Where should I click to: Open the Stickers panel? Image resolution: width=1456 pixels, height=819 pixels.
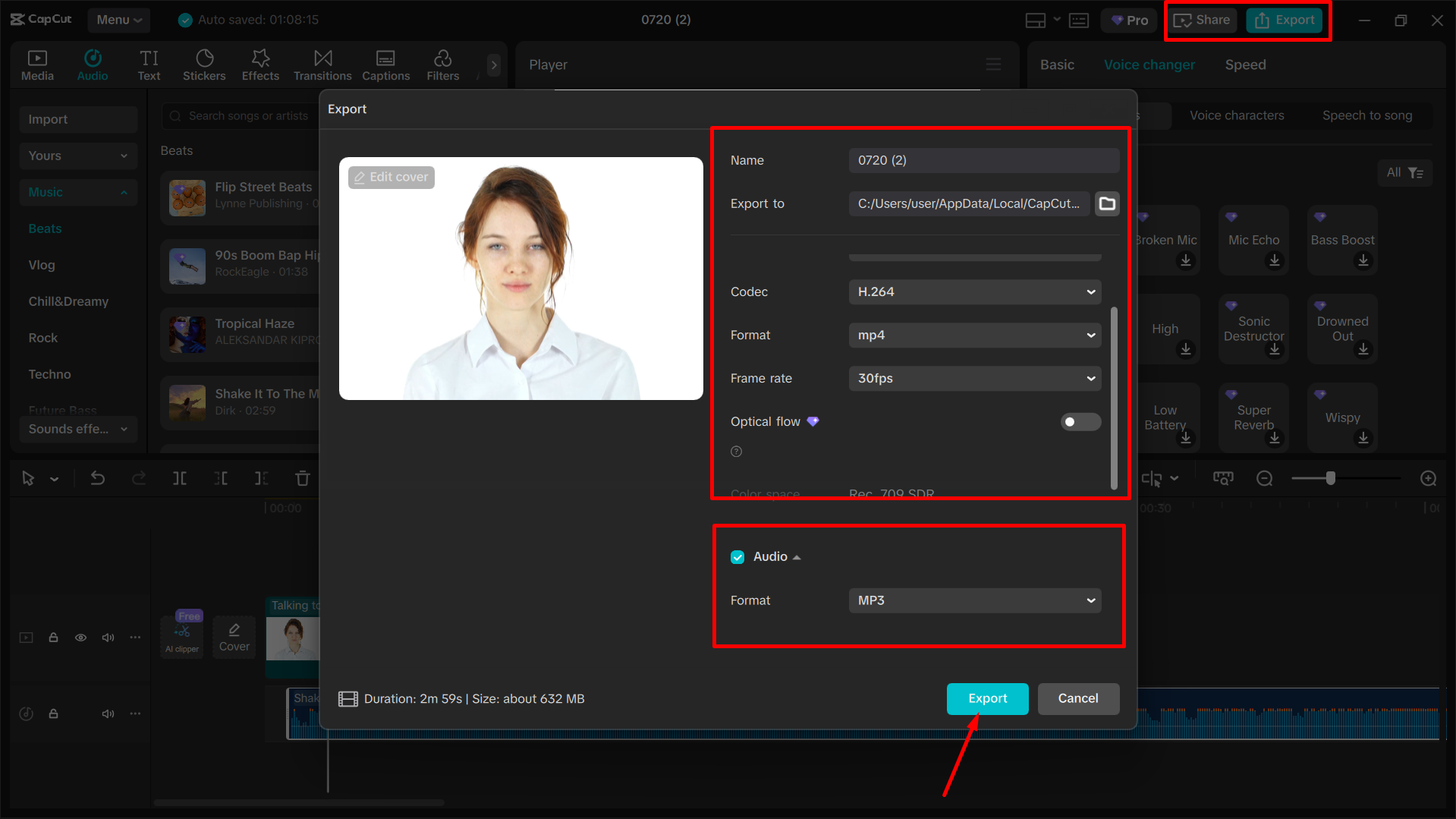[x=203, y=64]
